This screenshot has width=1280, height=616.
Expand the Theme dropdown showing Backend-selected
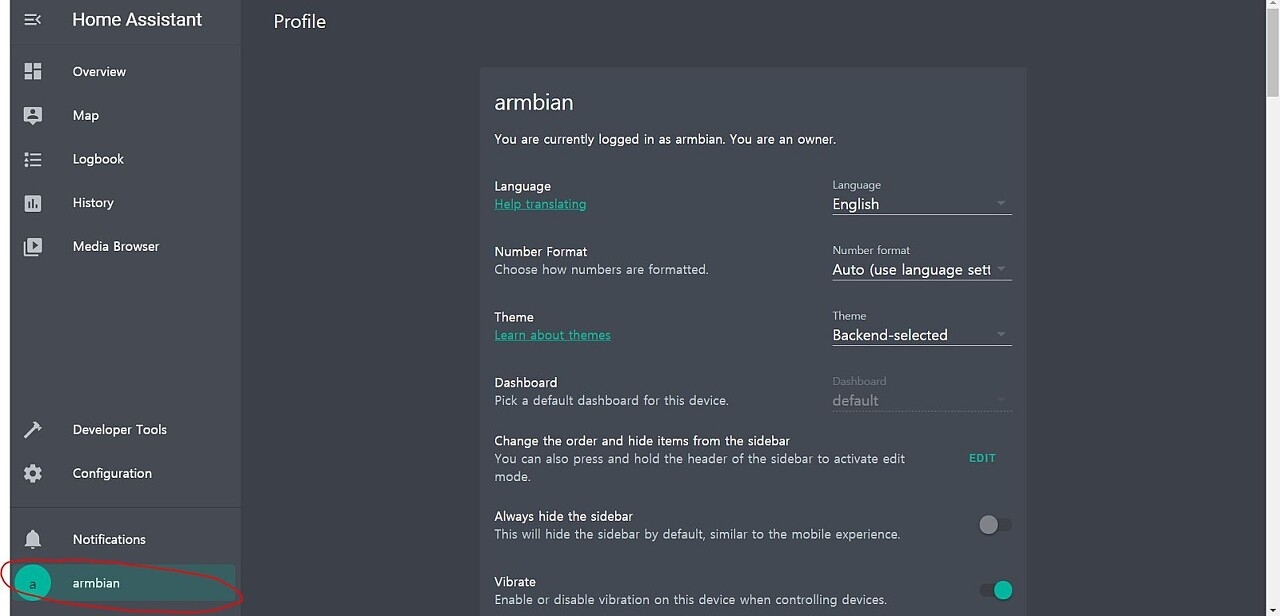tap(922, 328)
